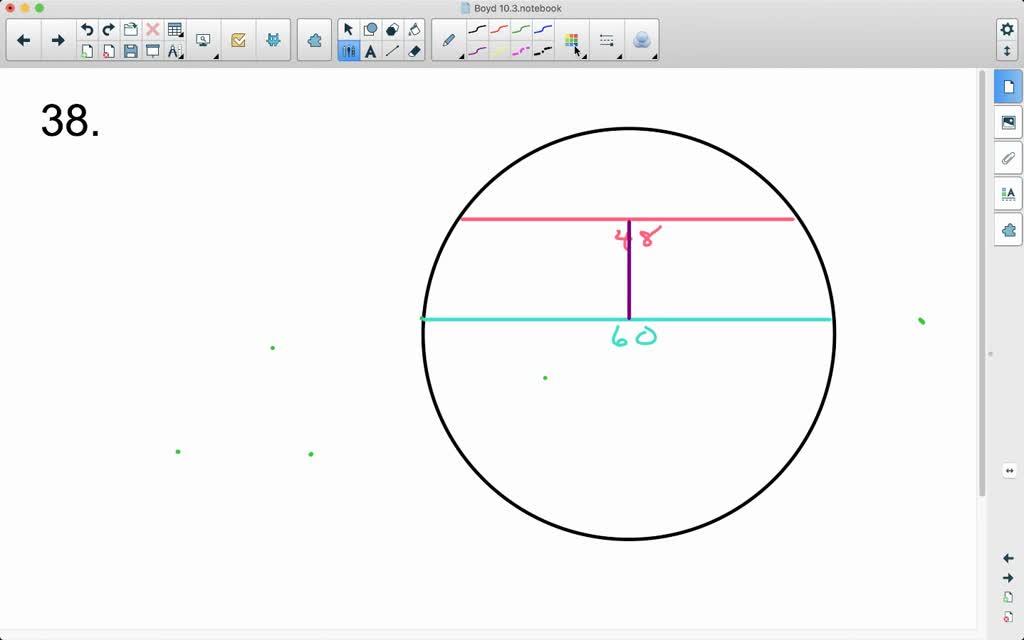
Task: Activate the Eraser tool
Action: (413, 52)
